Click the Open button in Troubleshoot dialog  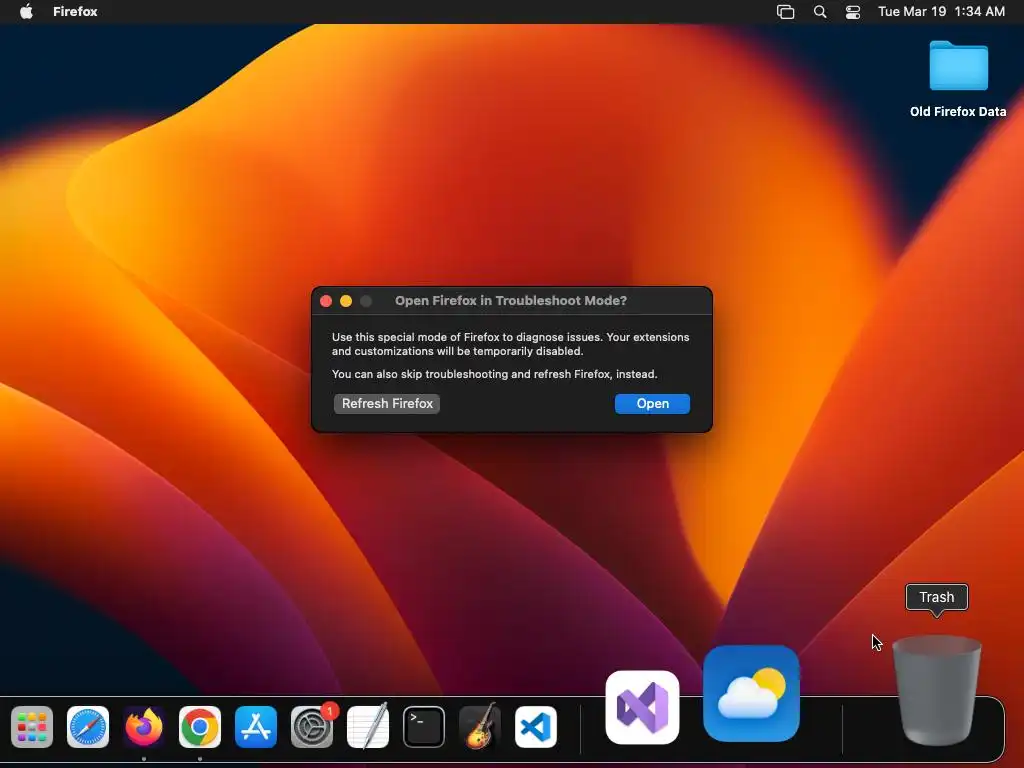point(652,404)
